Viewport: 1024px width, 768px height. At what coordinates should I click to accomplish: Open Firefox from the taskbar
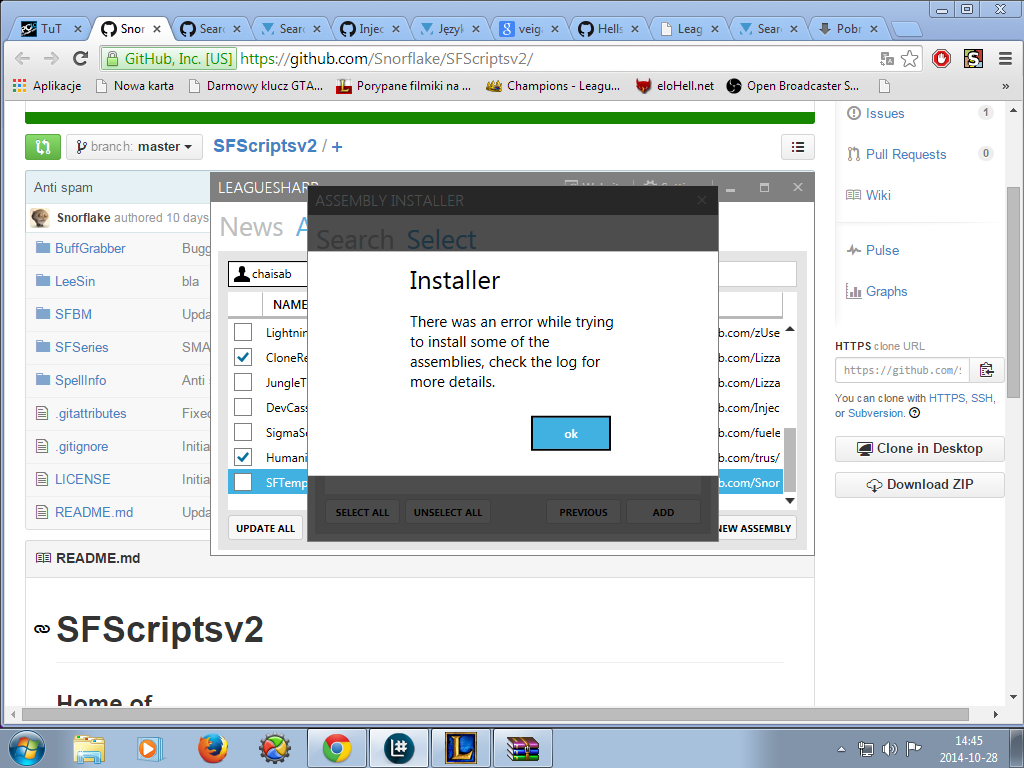213,748
